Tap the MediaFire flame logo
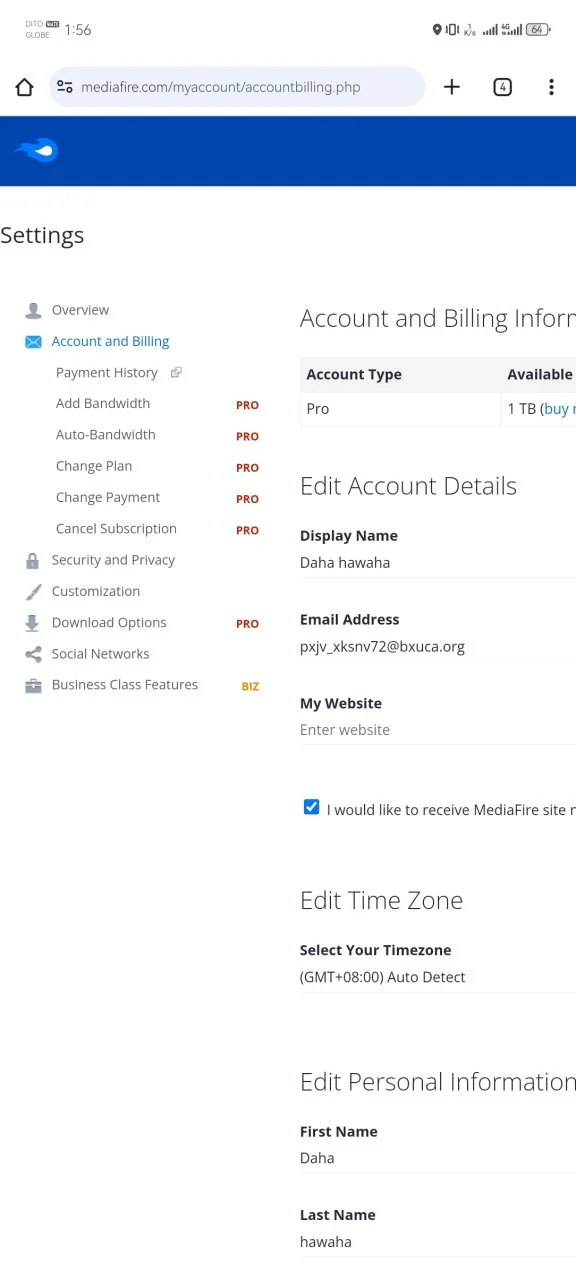The width and height of the screenshot is (576, 1280). pyautogui.click(x=36, y=151)
